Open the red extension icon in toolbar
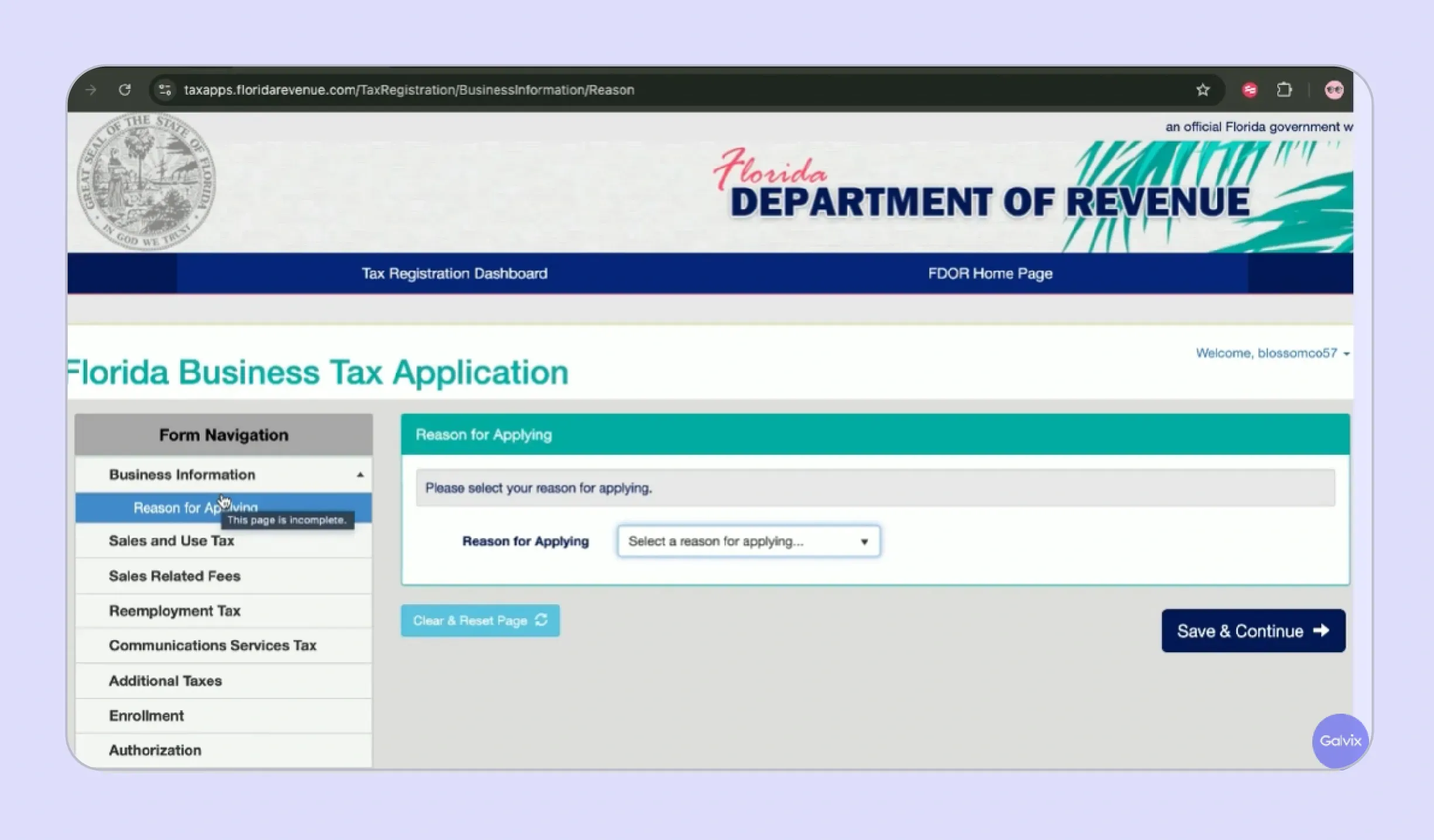This screenshot has width=1434, height=840. [1249, 89]
